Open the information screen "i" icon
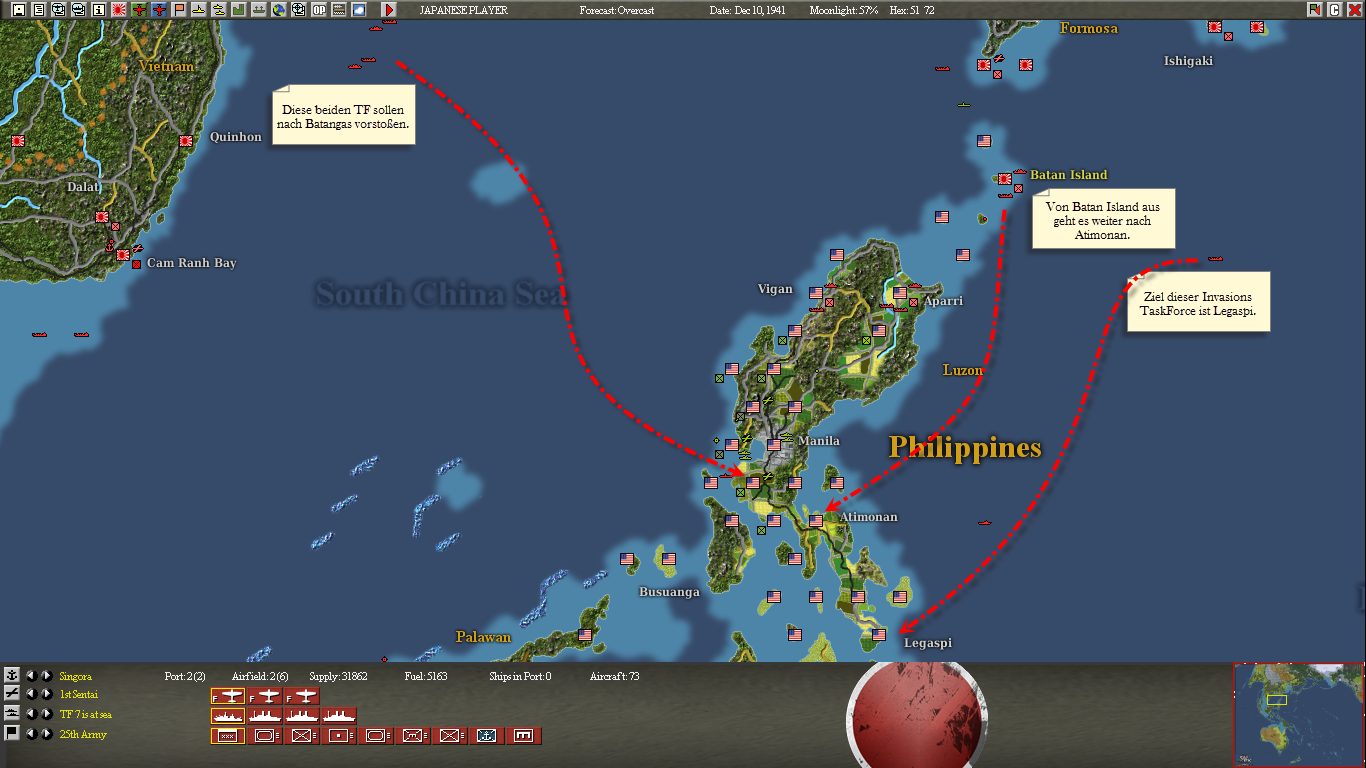Screen dimensions: 1366x768 [99, 10]
